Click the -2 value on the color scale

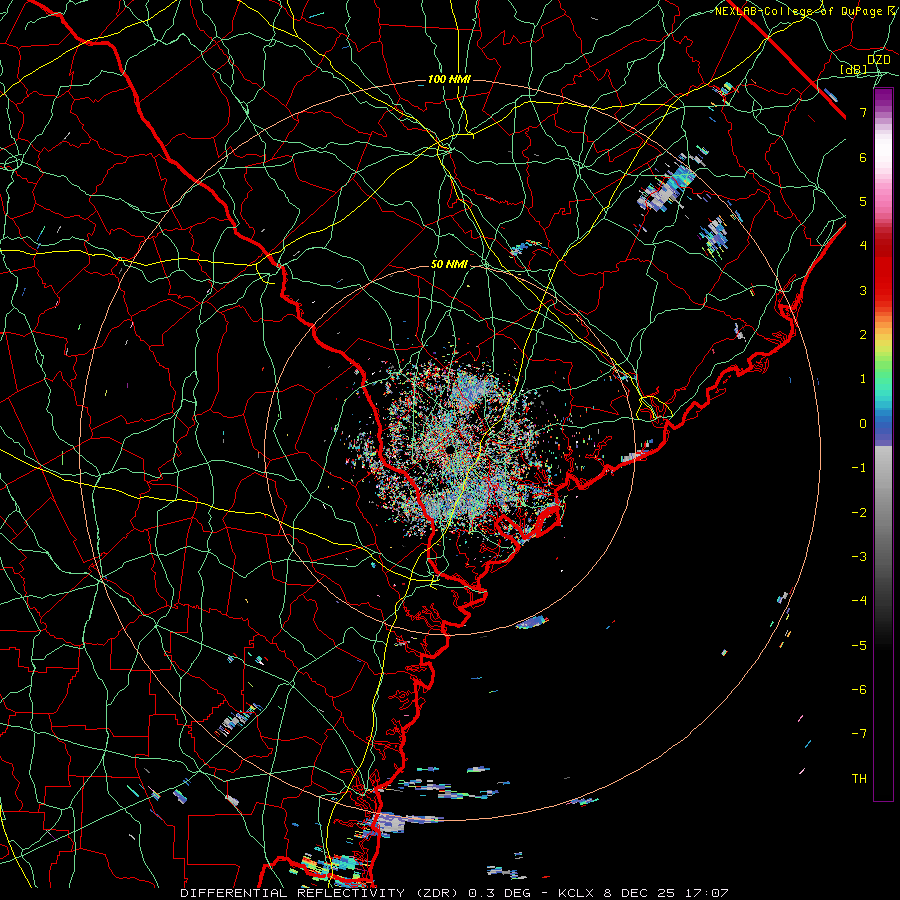(x=859, y=513)
